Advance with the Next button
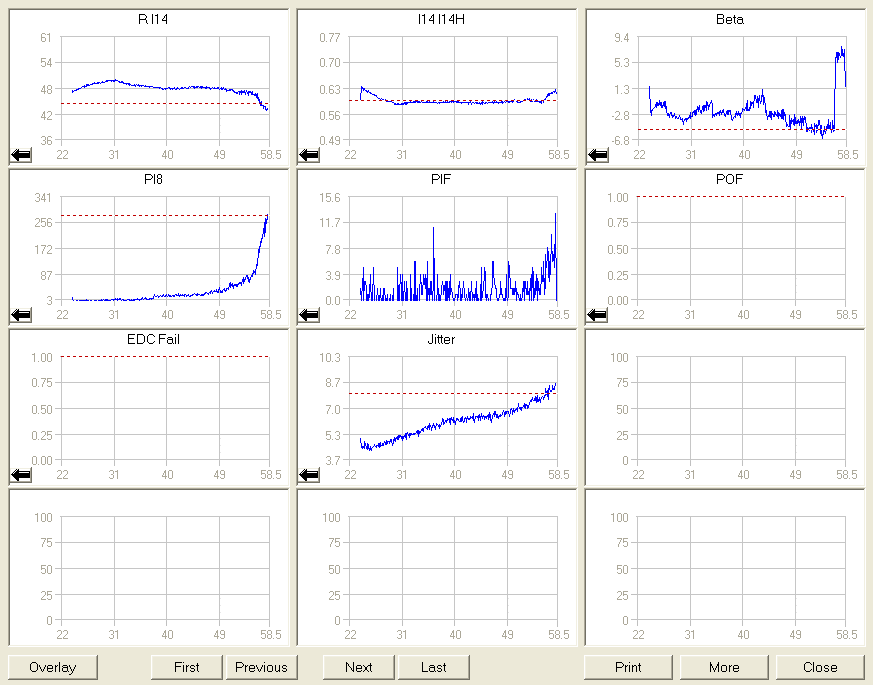The image size is (873, 685). tap(358, 667)
